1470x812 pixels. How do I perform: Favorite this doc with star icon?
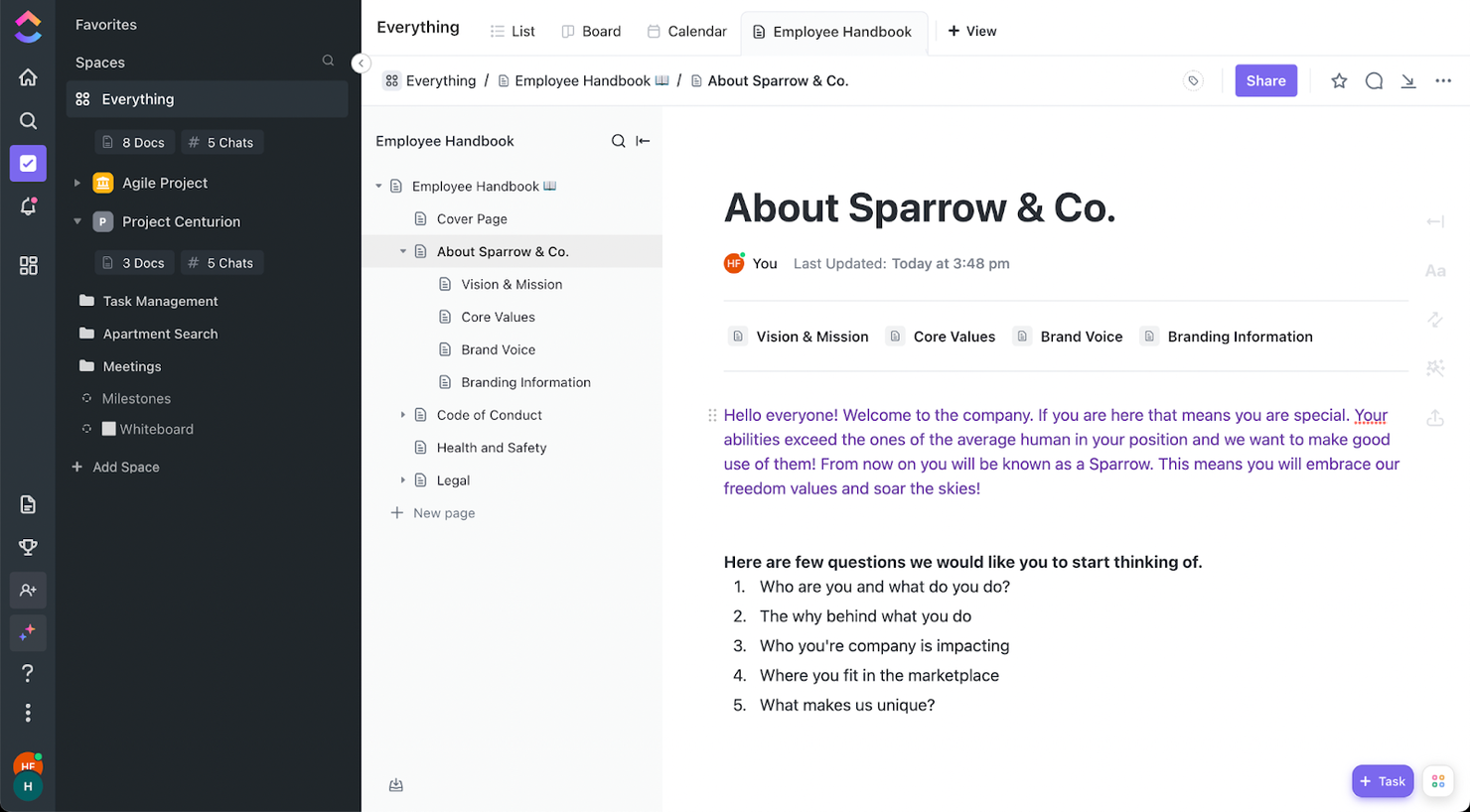click(1339, 81)
